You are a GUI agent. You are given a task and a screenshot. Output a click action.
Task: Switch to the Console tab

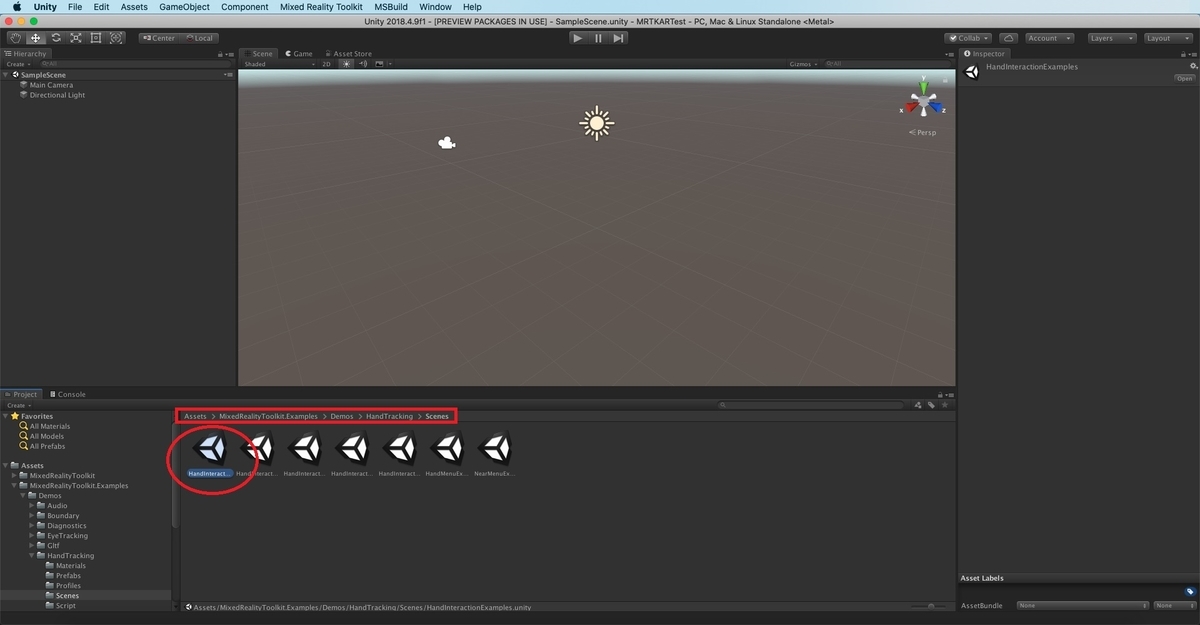68,394
